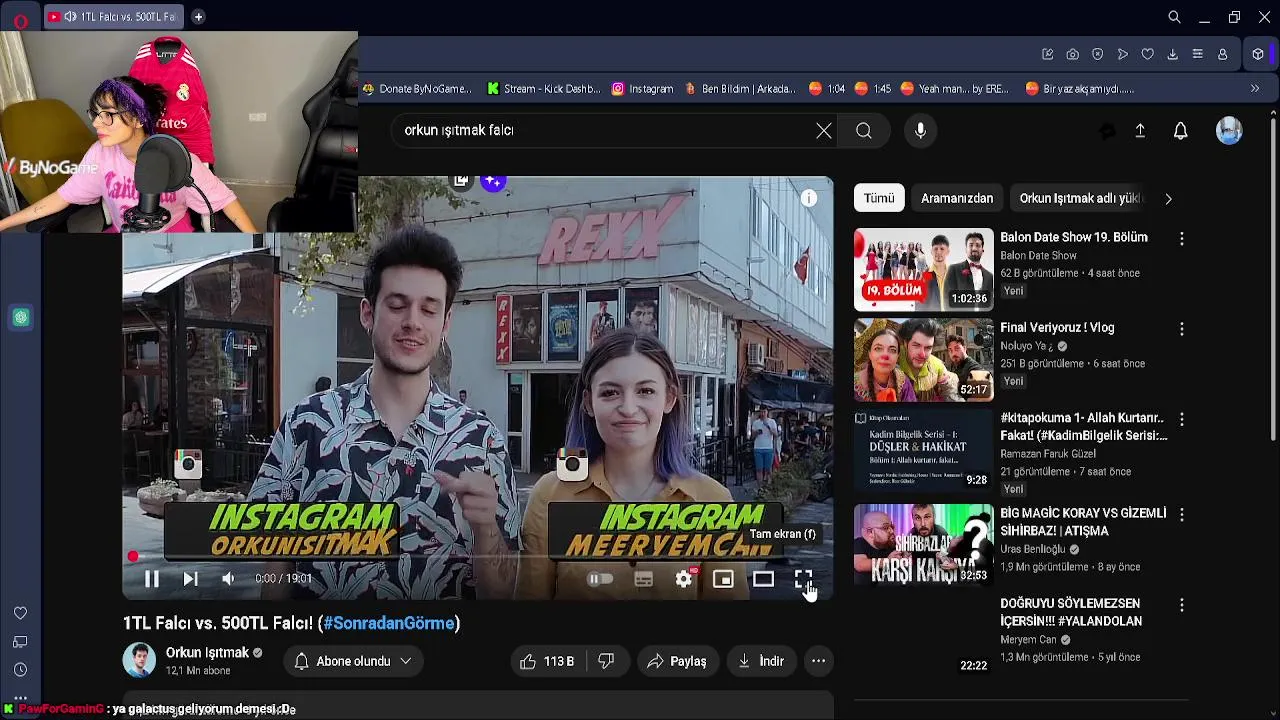Image resolution: width=1280 pixels, height=720 pixels.
Task: Clear the YouTube search box
Action: coord(823,130)
